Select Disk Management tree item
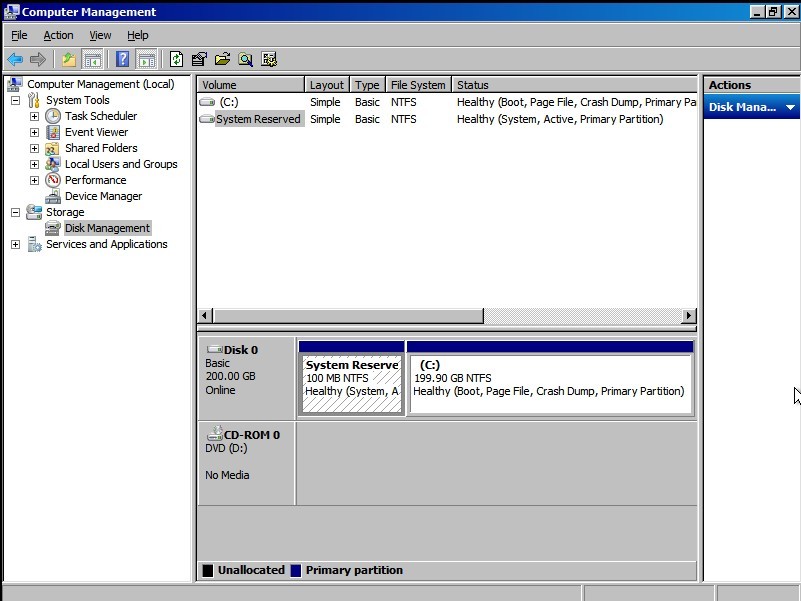This screenshot has width=801, height=601. (x=107, y=228)
